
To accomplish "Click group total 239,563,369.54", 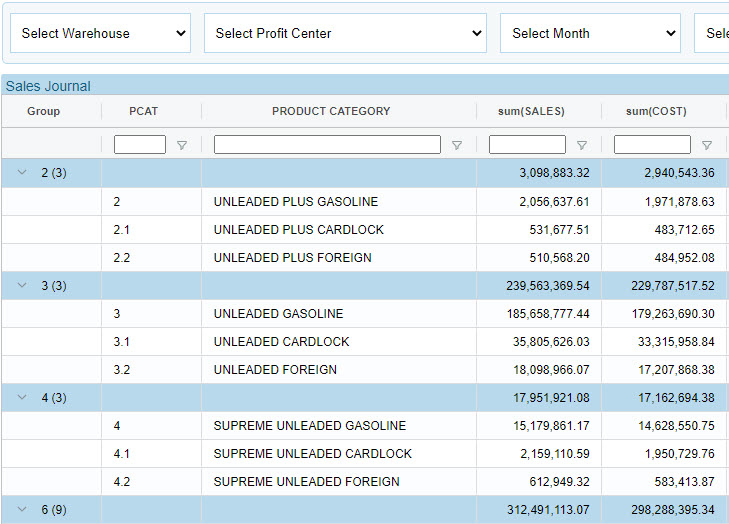I will 548,285.
